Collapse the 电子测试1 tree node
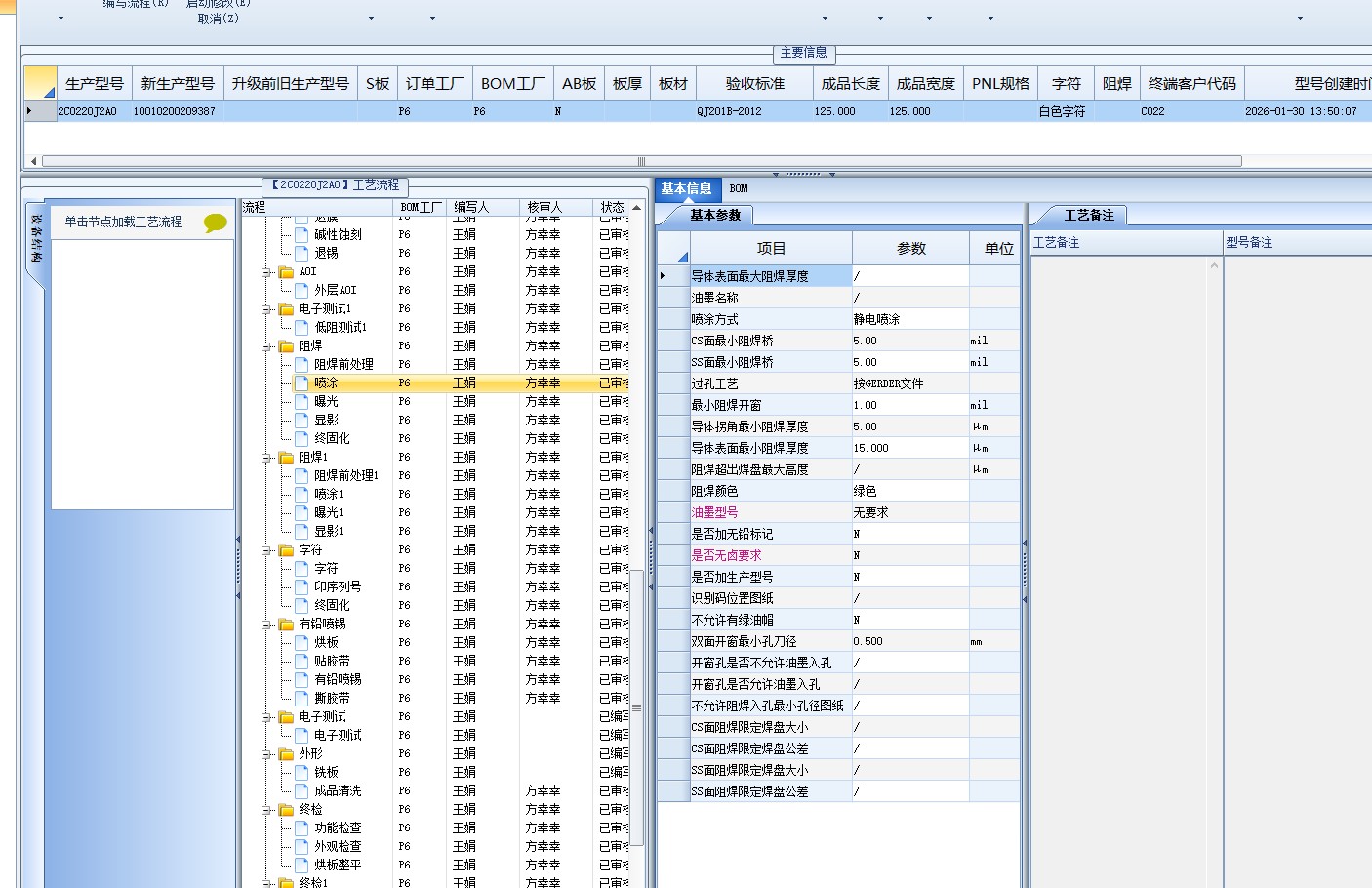Viewport: 1372px width, 888px height. coord(266,309)
